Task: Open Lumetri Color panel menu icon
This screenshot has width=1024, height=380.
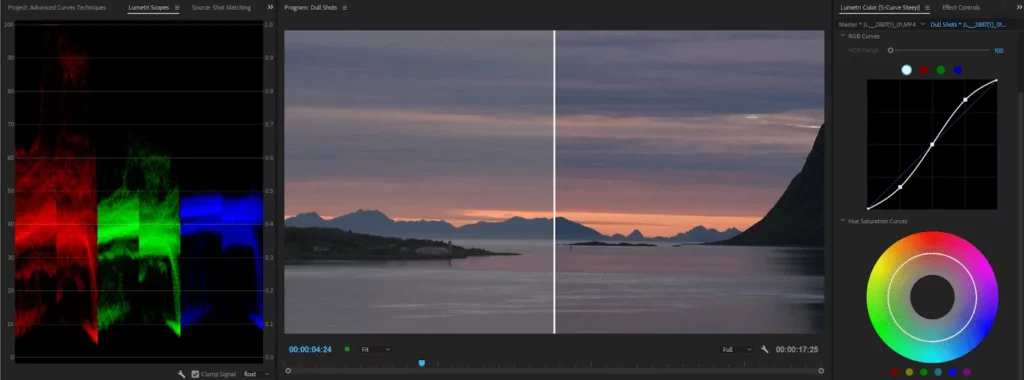Action: (x=927, y=8)
